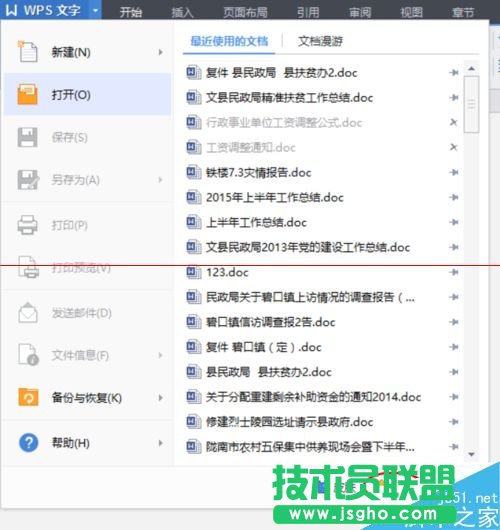This screenshot has height=530, width=500.
Task: Click the Backup and Restore orange icon
Action: click(x=28, y=397)
